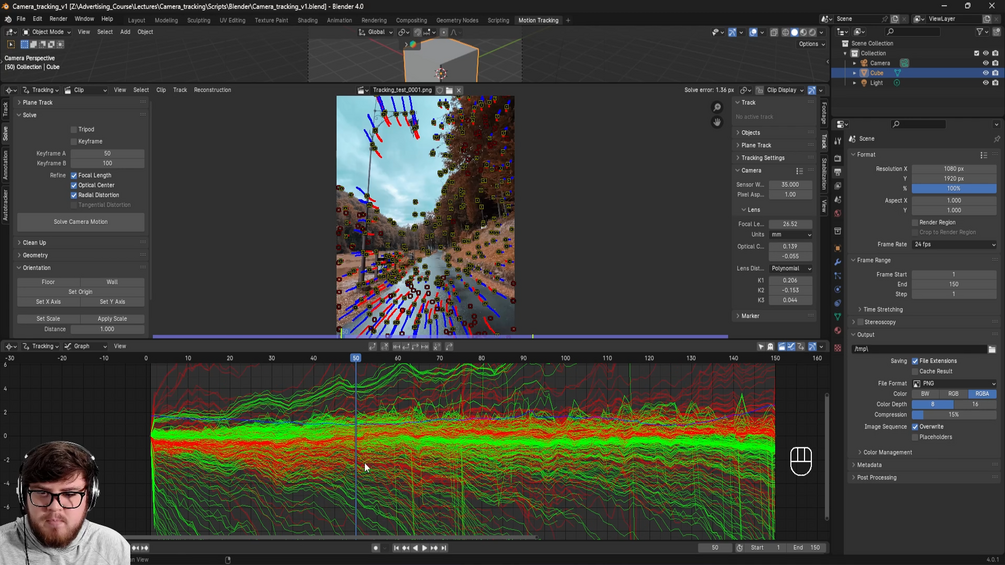Click the Solve Camera Motion button
Image resolution: width=1005 pixels, height=565 pixels.
pos(80,222)
